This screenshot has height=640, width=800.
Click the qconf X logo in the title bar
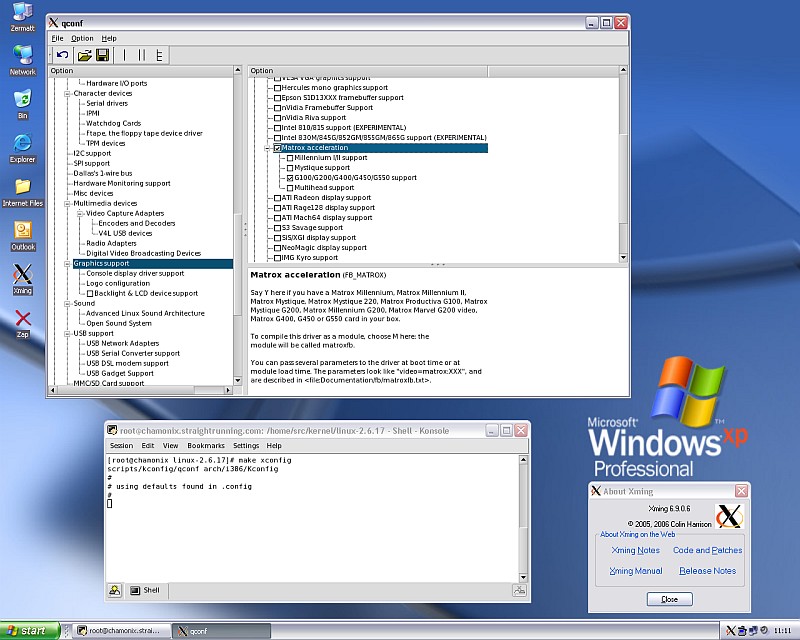(53, 22)
